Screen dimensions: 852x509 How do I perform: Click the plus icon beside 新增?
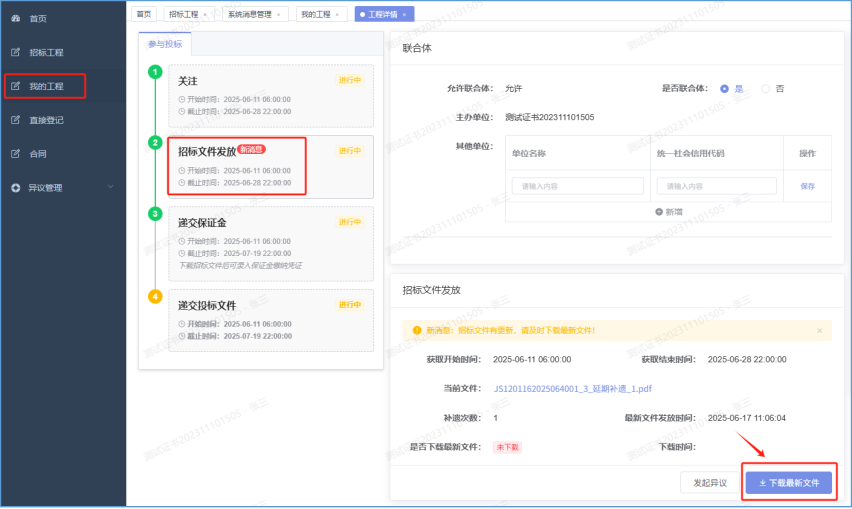pos(659,212)
